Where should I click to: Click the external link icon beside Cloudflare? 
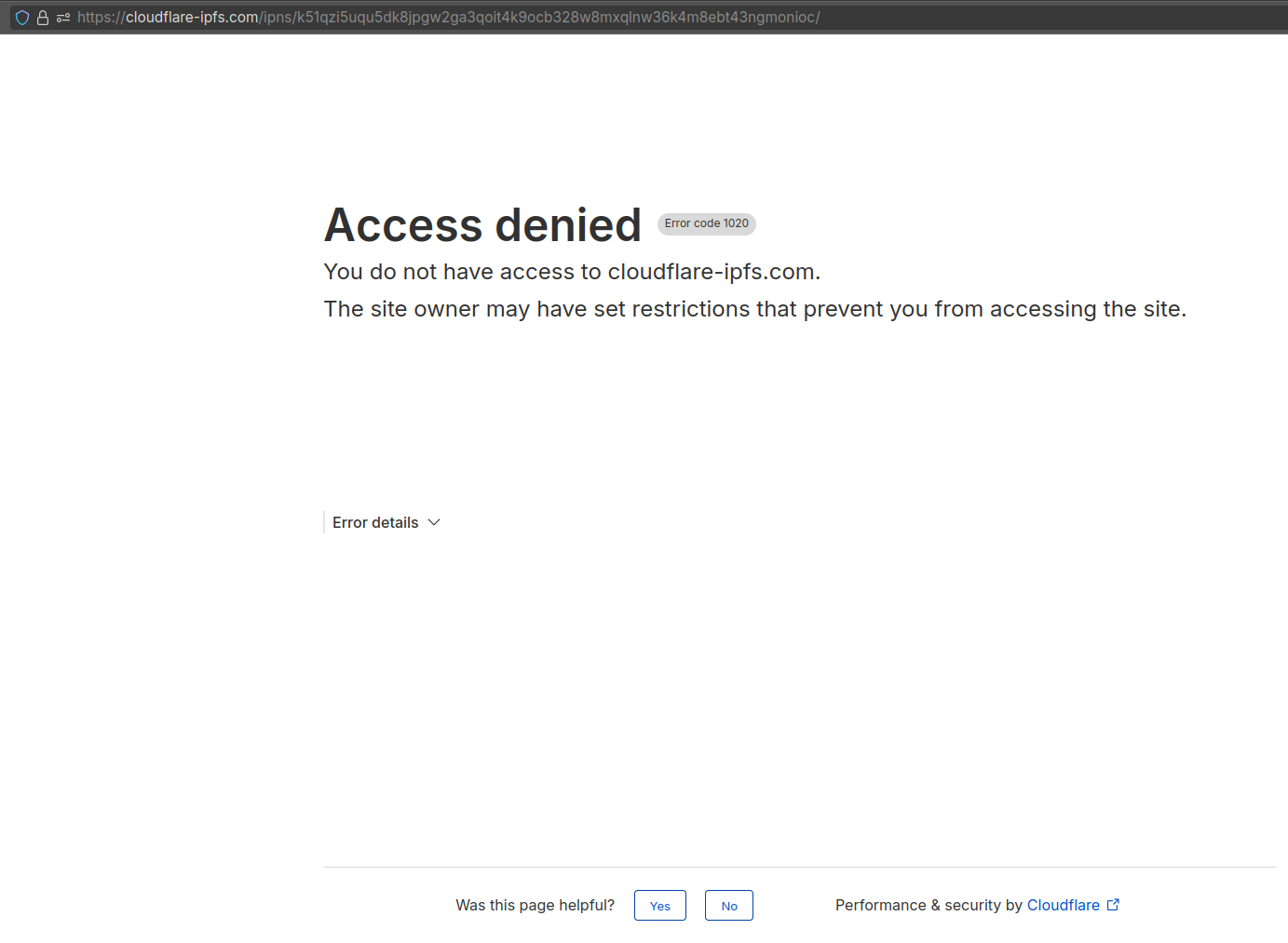coord(1113,905)
